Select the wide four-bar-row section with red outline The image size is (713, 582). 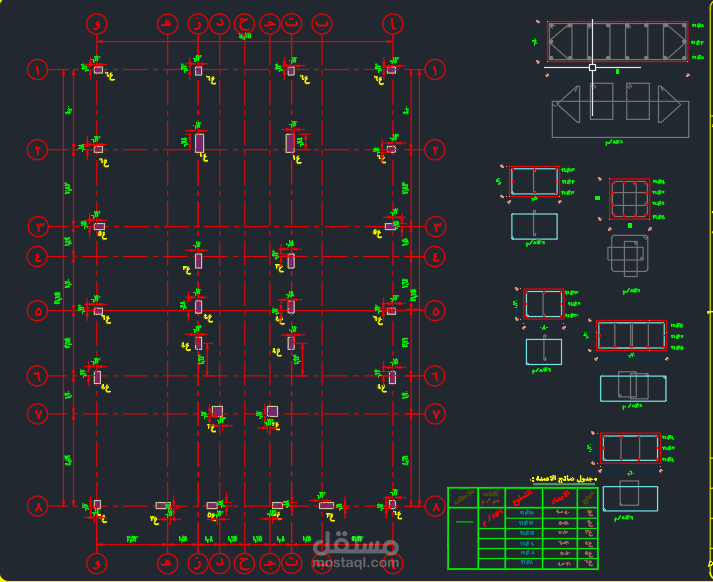632,336
